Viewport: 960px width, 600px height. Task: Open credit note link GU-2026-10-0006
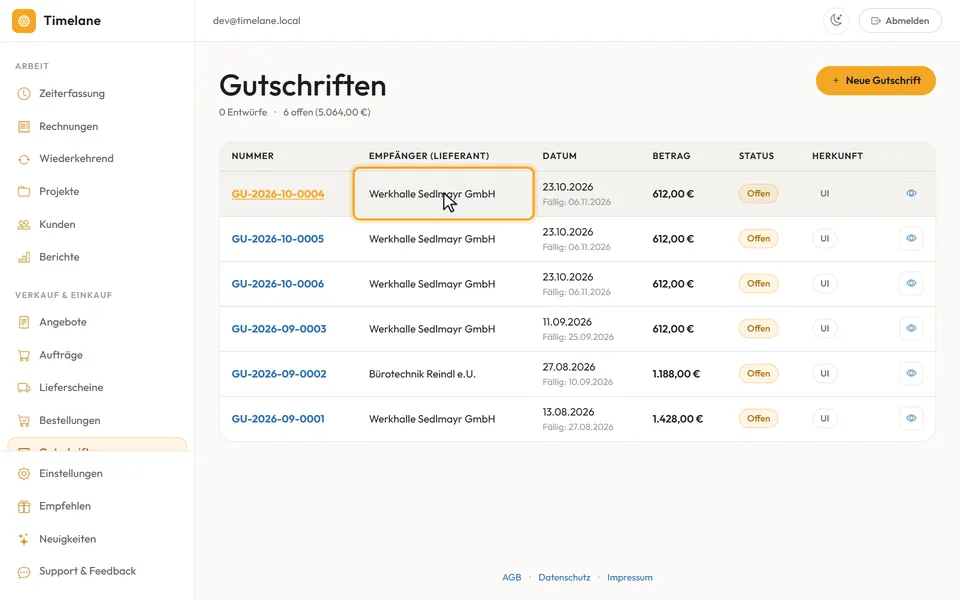pyautogui.click(x=278, y=284)
